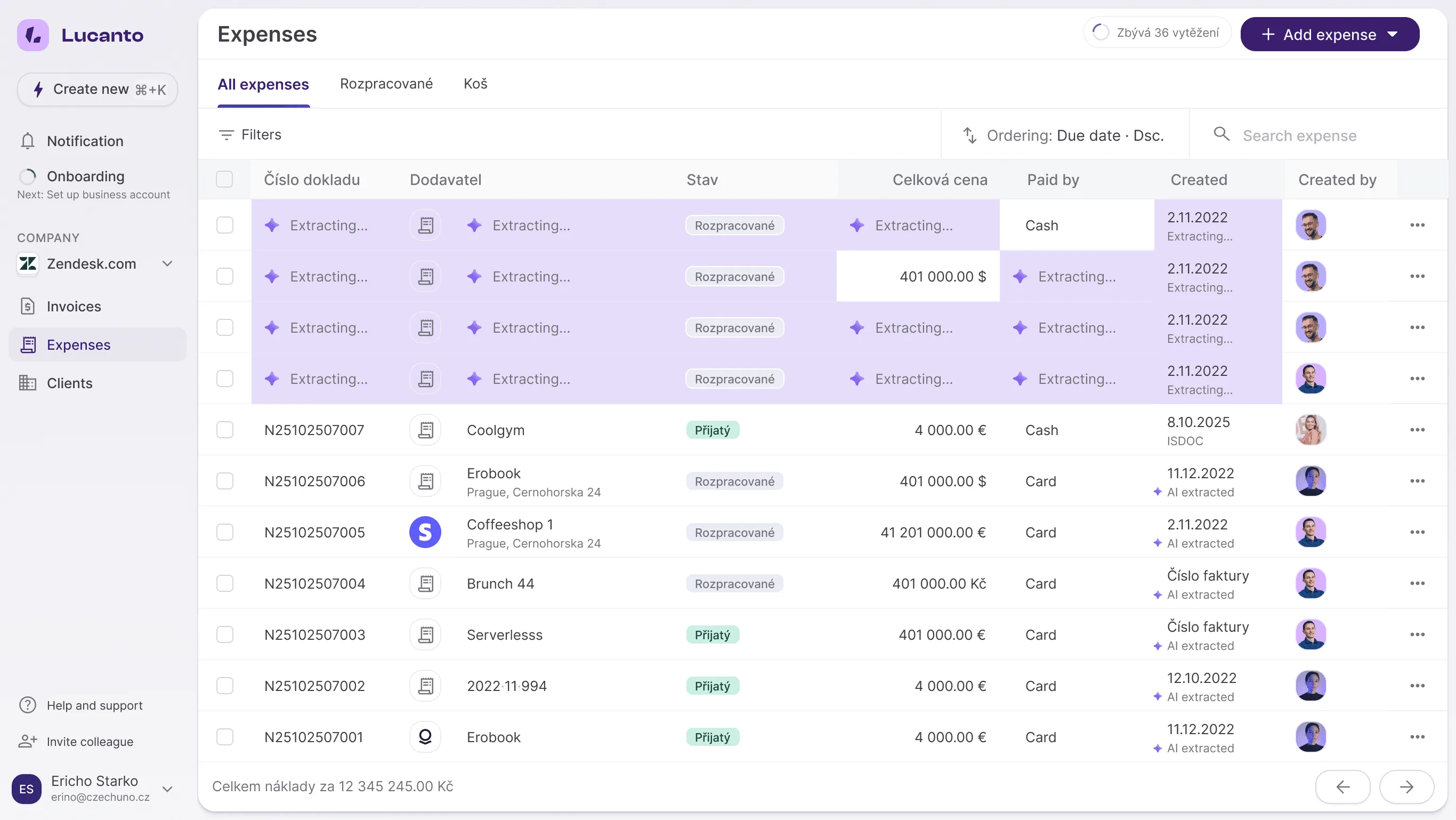Go to next page arrow
The width and height of the screenshot is (1456, 820).
pyautogui.click(x=1406, y=786)
